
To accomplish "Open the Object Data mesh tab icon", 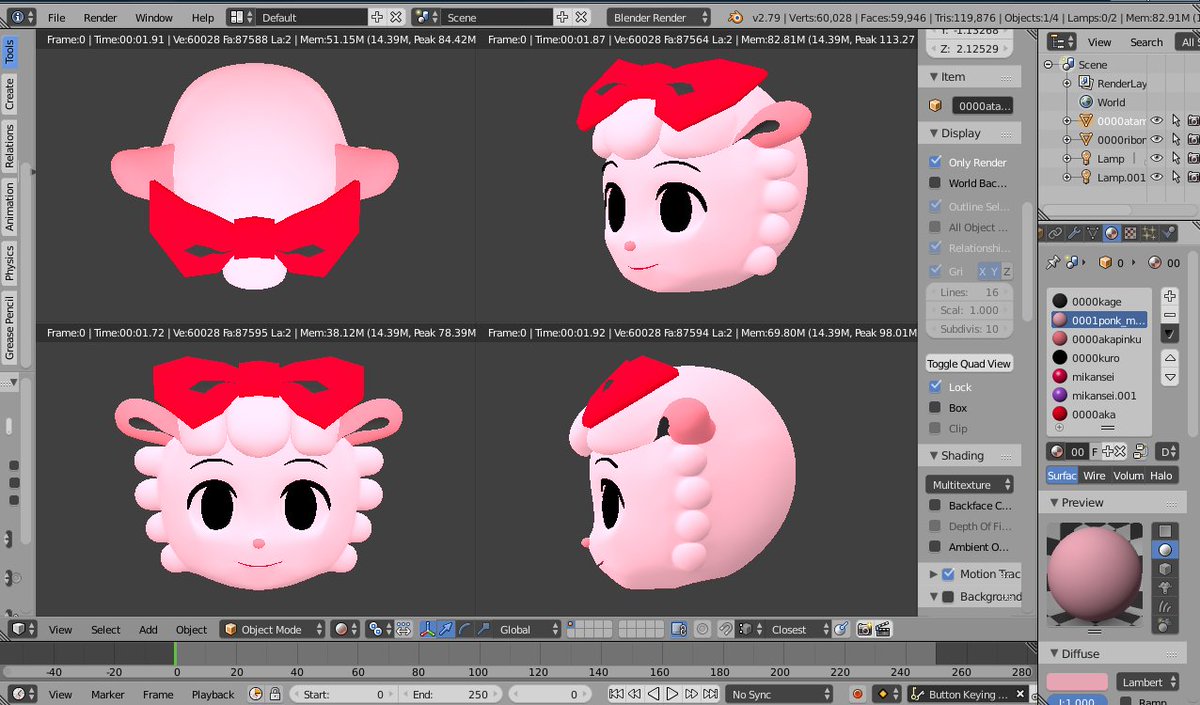I will pyautogui.click(x=1092, y=233).
